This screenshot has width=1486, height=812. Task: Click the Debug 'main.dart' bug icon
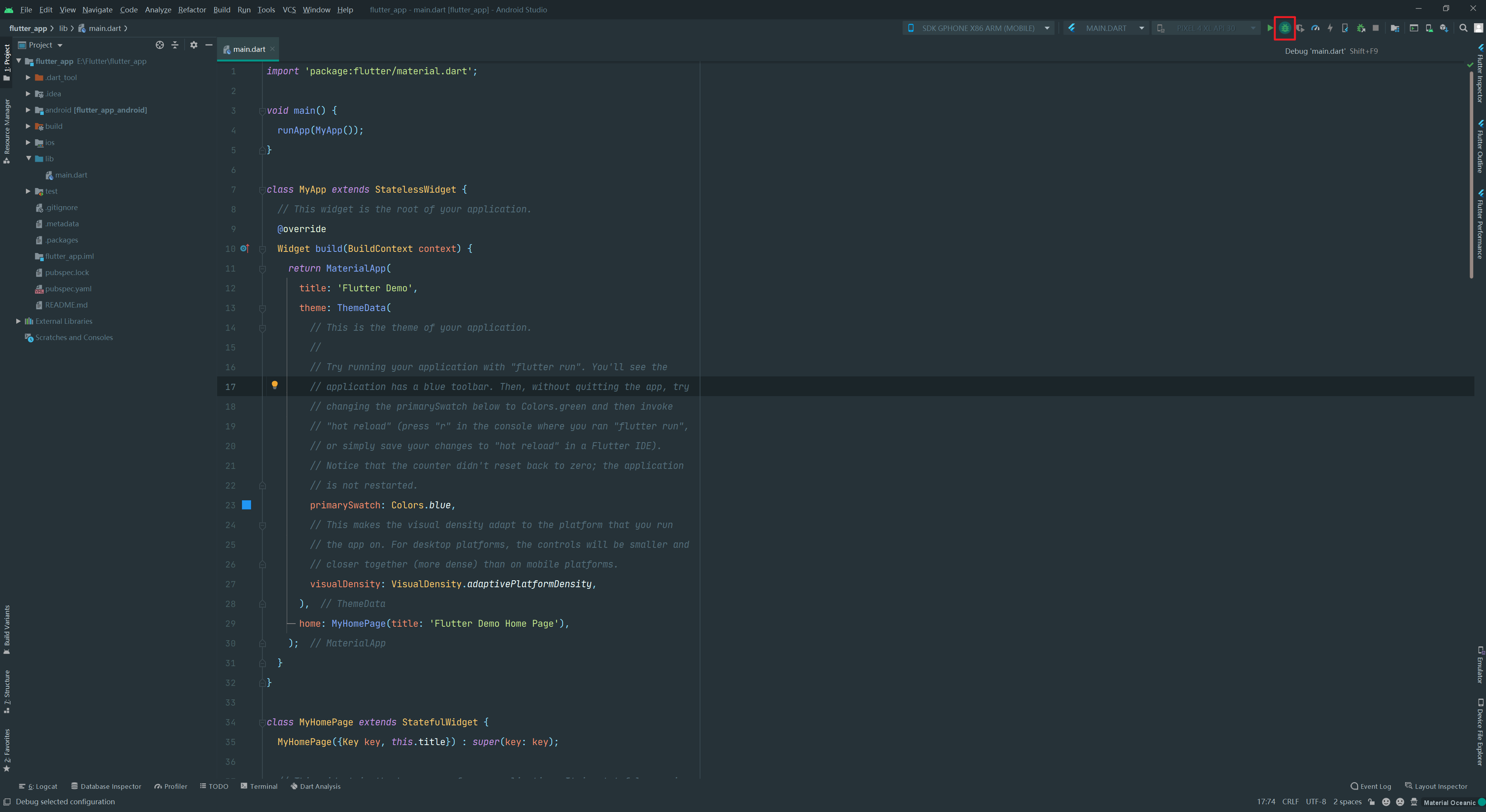pos(1285,28)
